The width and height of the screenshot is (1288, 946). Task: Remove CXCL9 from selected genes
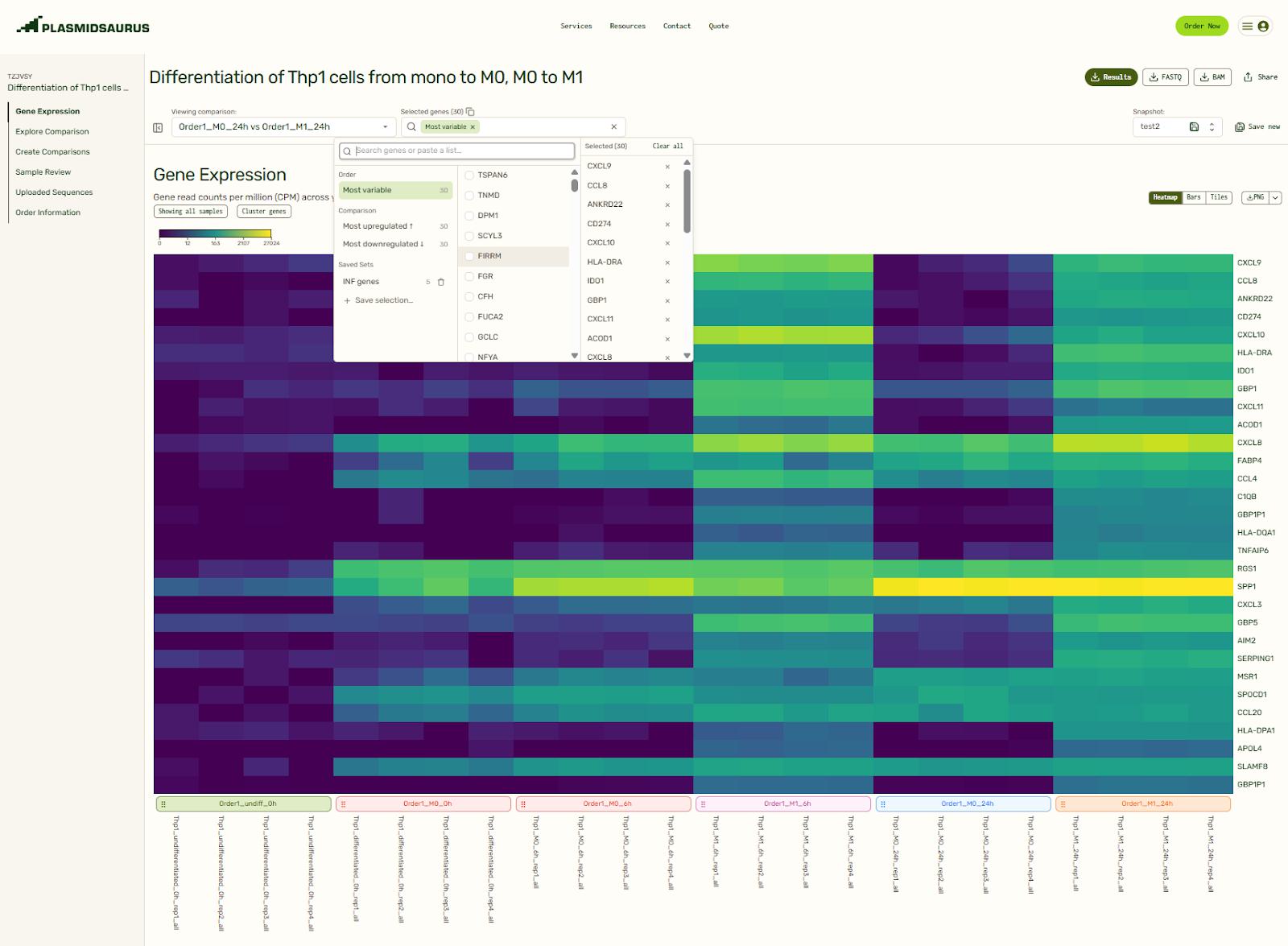tap(667, 167)
